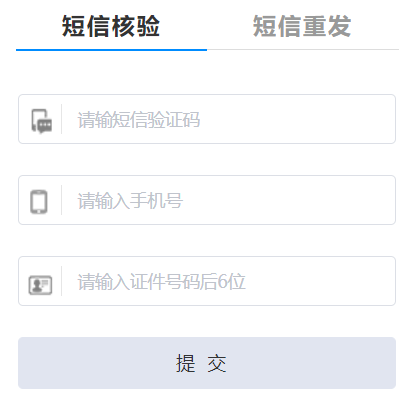This screenshot has width=412, height=401.
Task: Tap the certificate photo icon beside ID field
Action: (40, 285)
